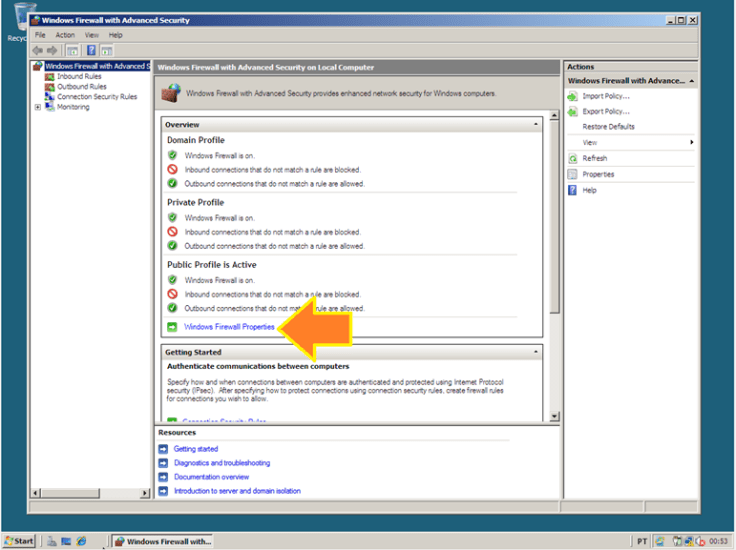Expand the Monitoring tree node
Viewport: 736px width, 550px height.
click(38, 107)
